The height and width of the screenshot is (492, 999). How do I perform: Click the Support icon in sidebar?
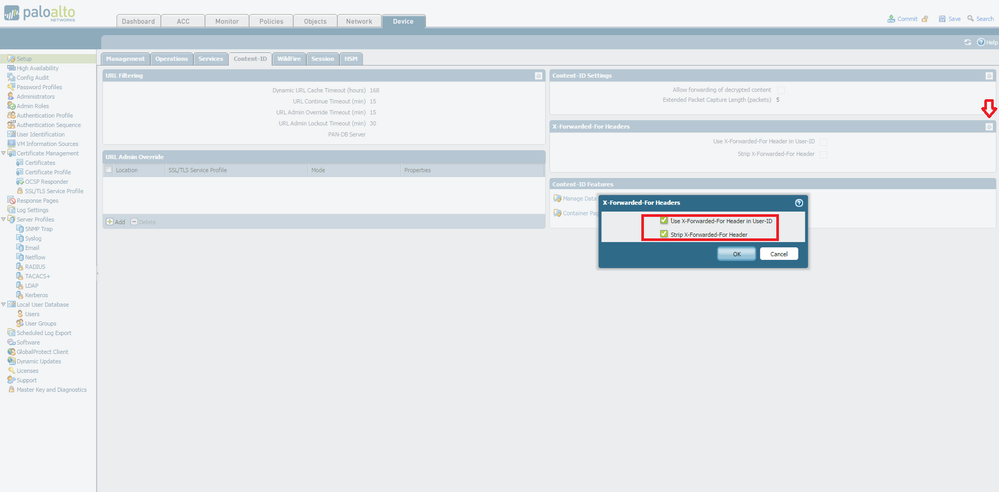pyautogui.click(x=11, y=380)
